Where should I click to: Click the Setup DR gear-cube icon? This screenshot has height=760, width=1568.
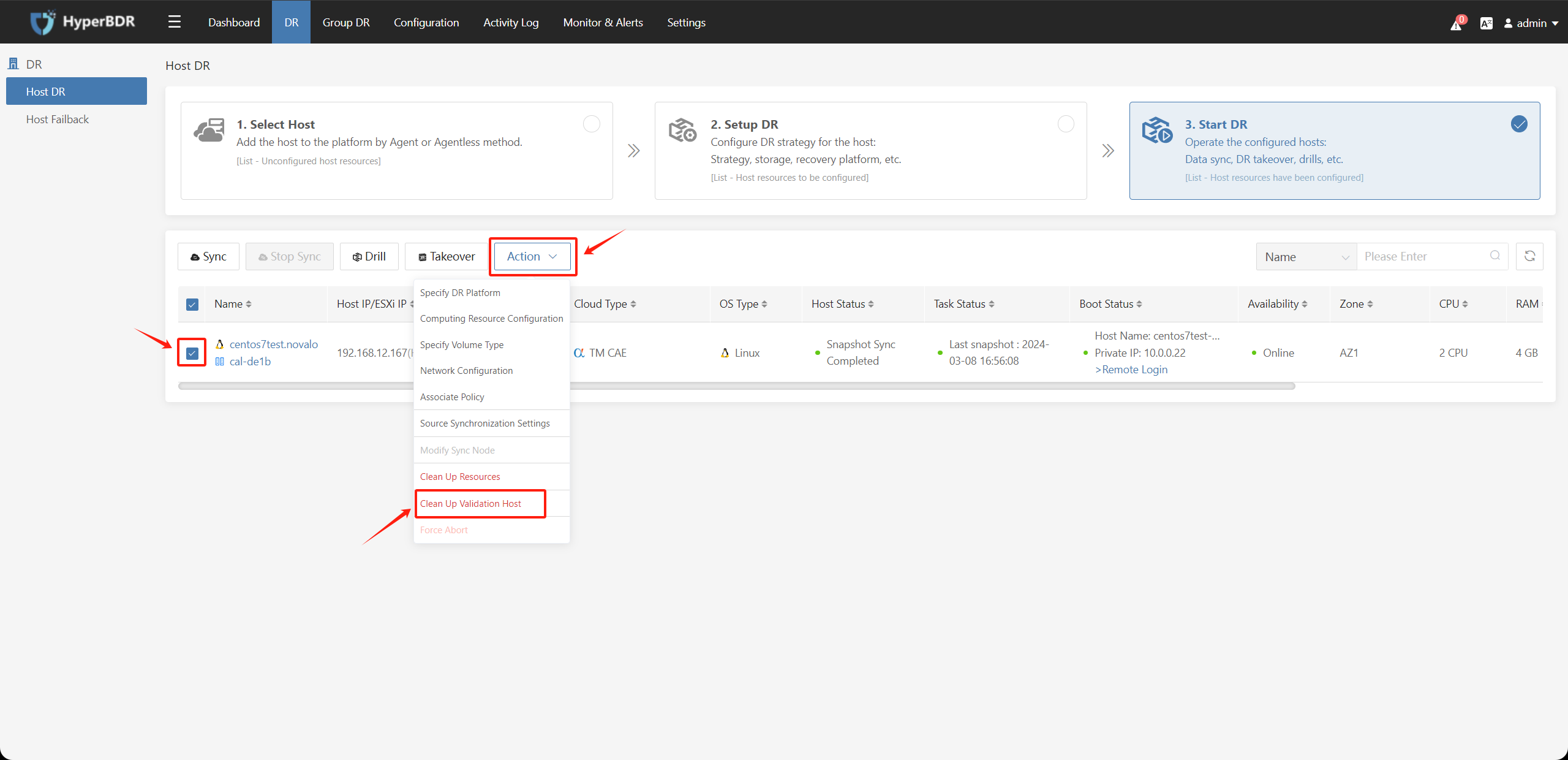coord(682,130)
